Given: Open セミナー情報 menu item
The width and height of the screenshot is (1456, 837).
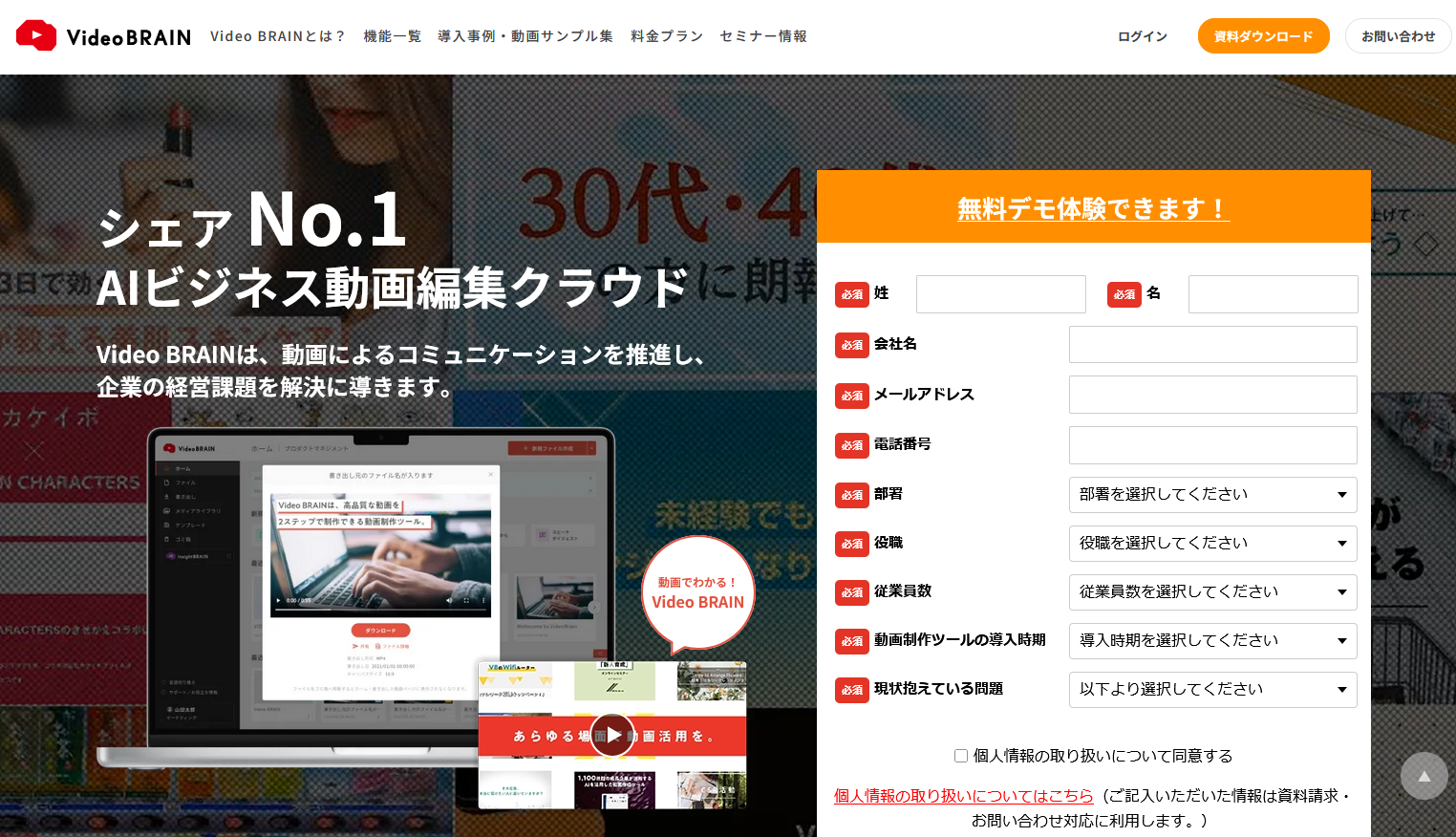Looking at the screenshot, I should (763, 36).
